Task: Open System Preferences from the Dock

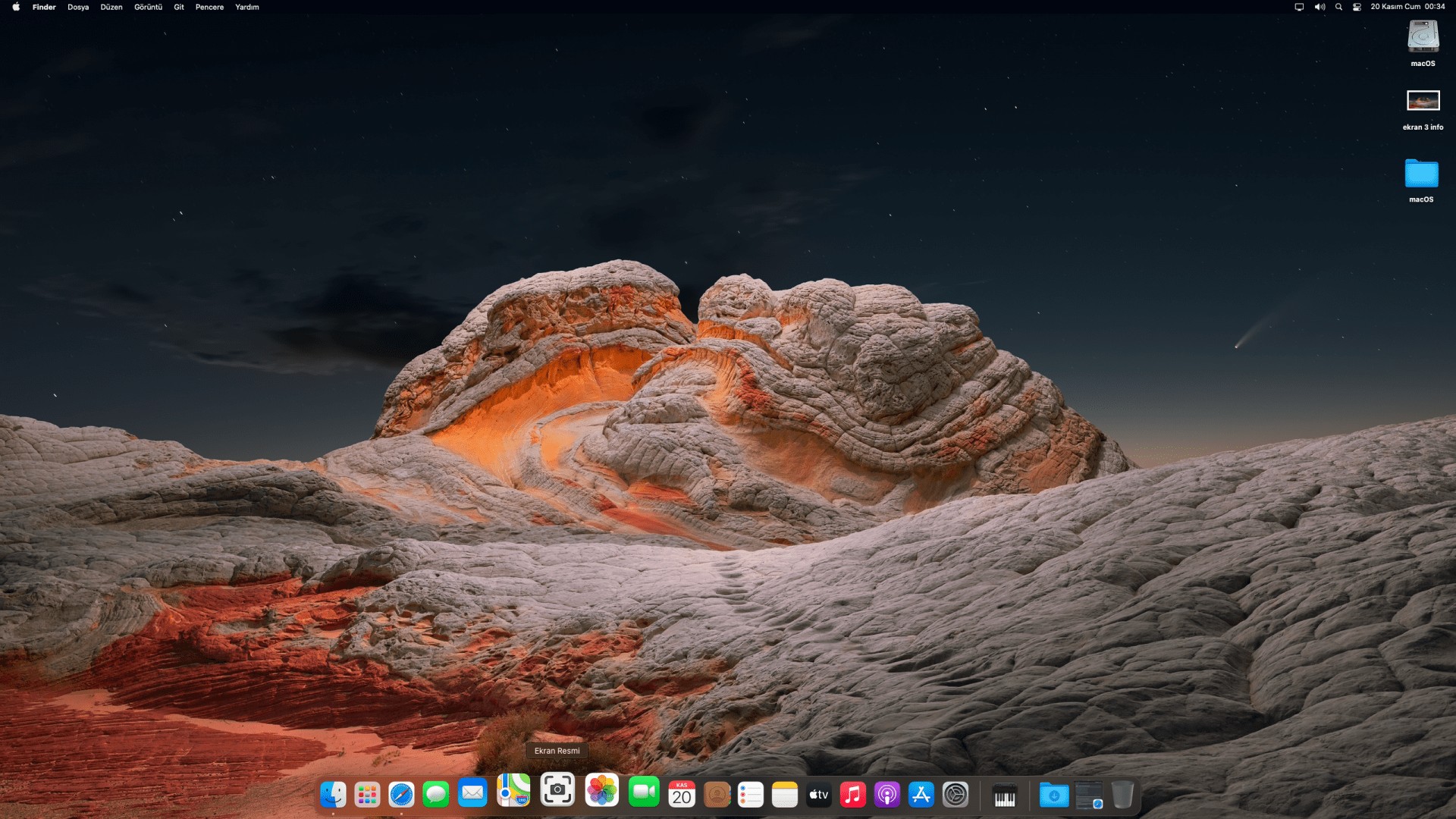Action: click(955, 795)
